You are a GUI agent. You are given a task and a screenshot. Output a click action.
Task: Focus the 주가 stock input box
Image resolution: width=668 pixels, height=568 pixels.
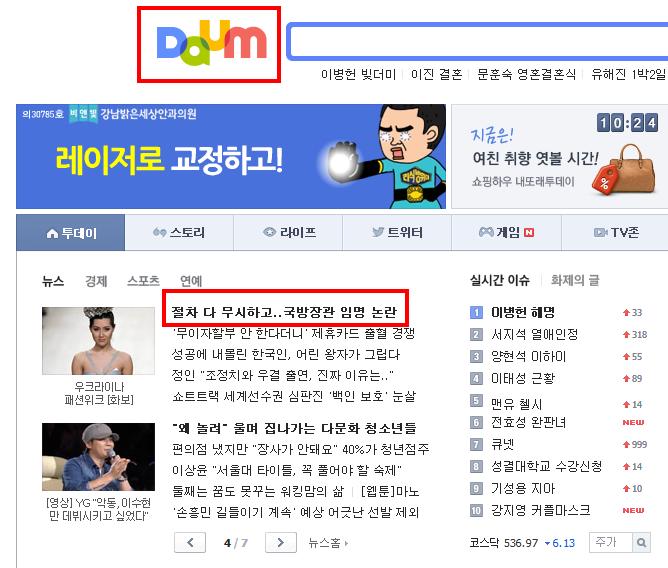(x=611, y=542)
